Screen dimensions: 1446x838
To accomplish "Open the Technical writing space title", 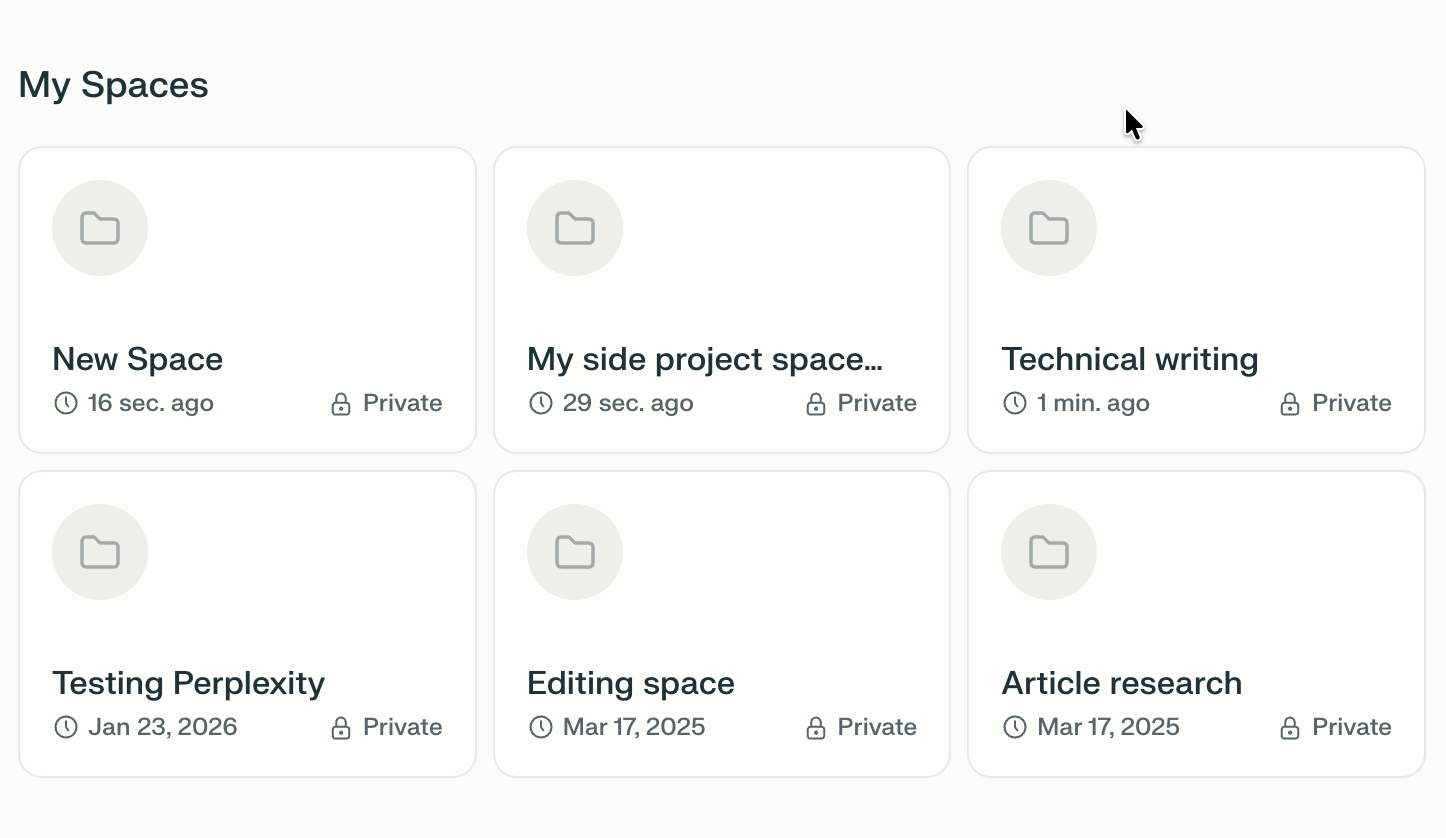I will click(1130, 359).
